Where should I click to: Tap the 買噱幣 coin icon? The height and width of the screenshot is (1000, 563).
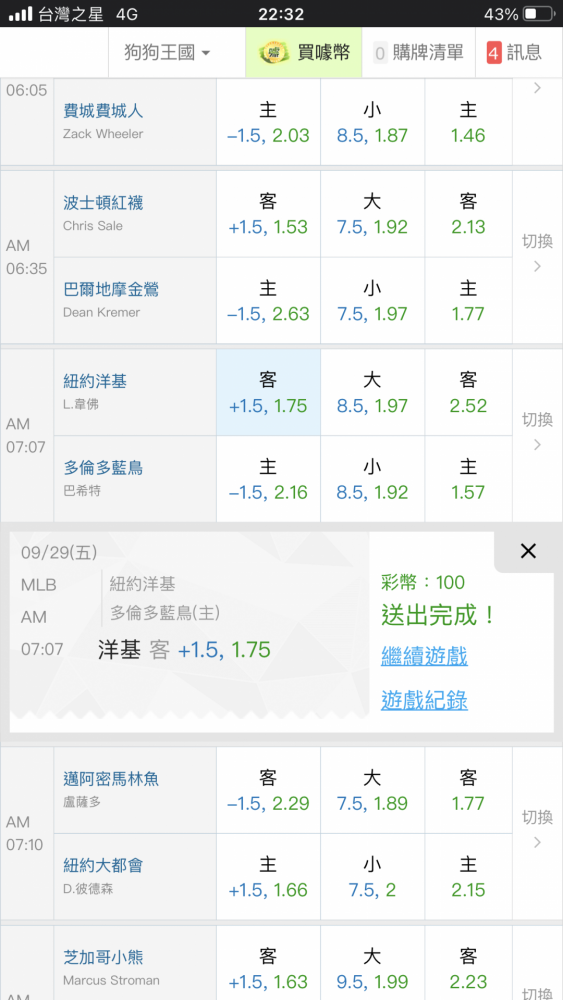pyautogui.click(x=274, y=52)
